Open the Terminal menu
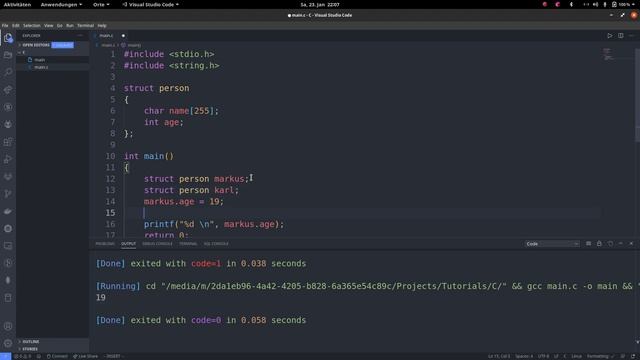The height and width of the screenshot is (360, 640). [85, 25]
